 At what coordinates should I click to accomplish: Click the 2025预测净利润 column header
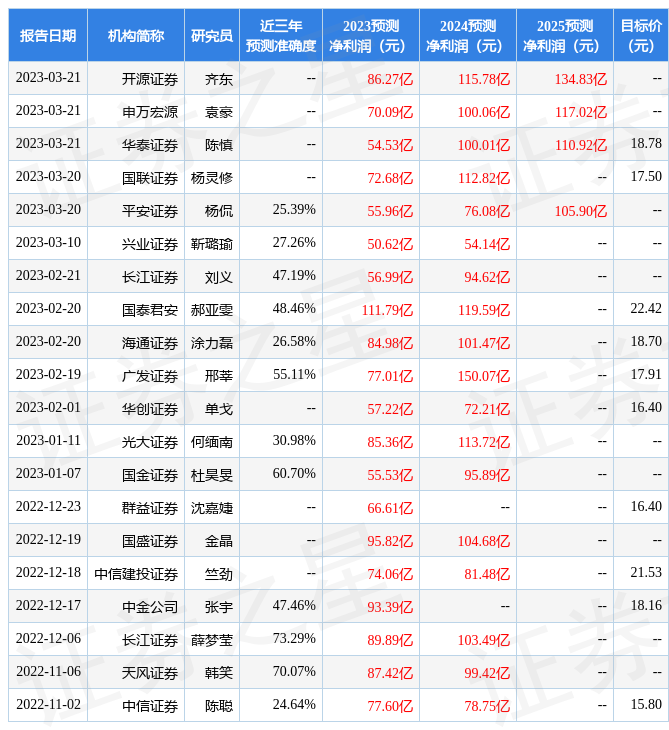coord(565,35)
